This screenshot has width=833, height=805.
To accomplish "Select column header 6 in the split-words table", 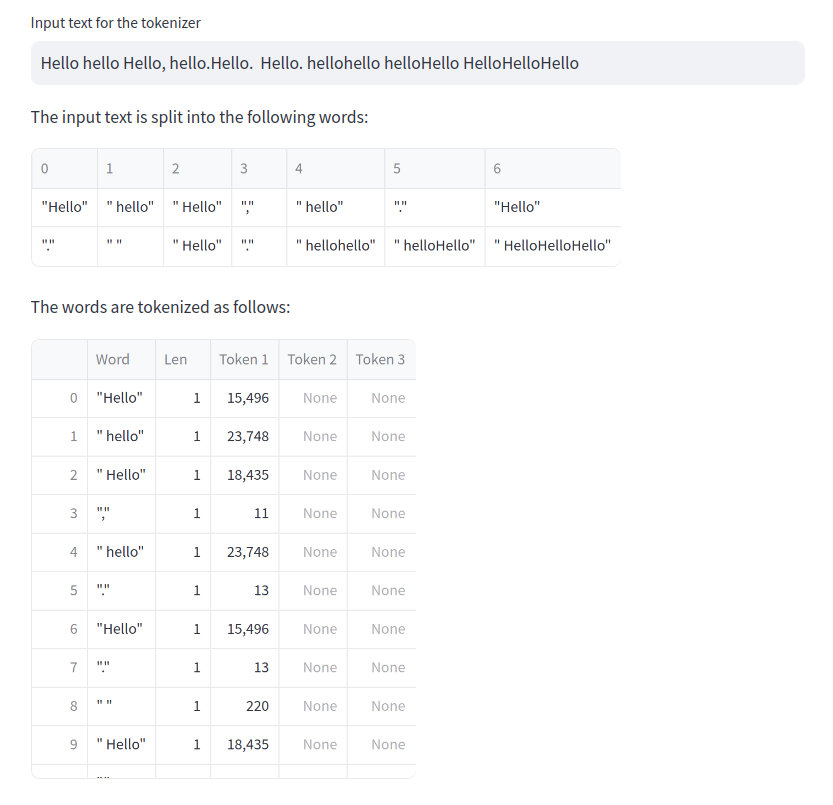I will (x=552, y=168).
